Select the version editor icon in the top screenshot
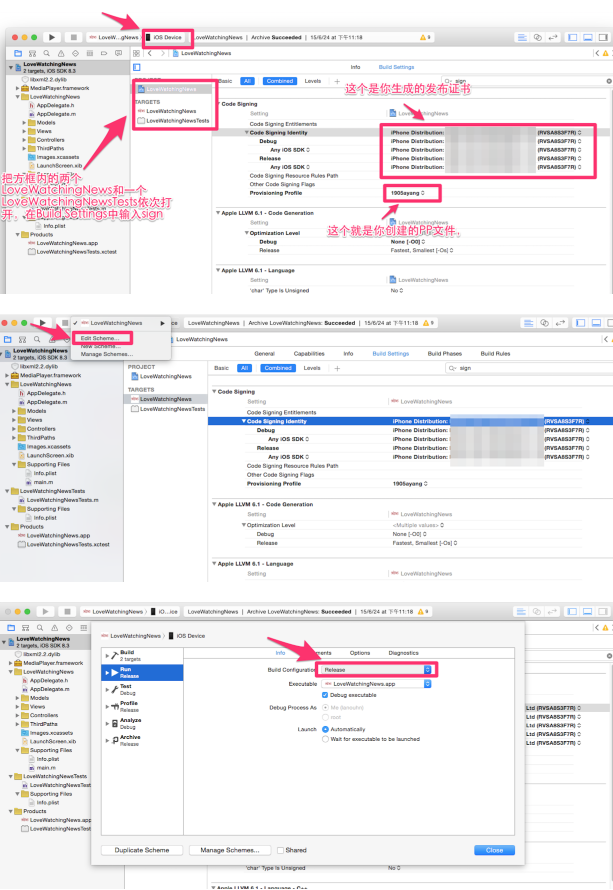Screen dimensions: 613x890 pos(552,37)
